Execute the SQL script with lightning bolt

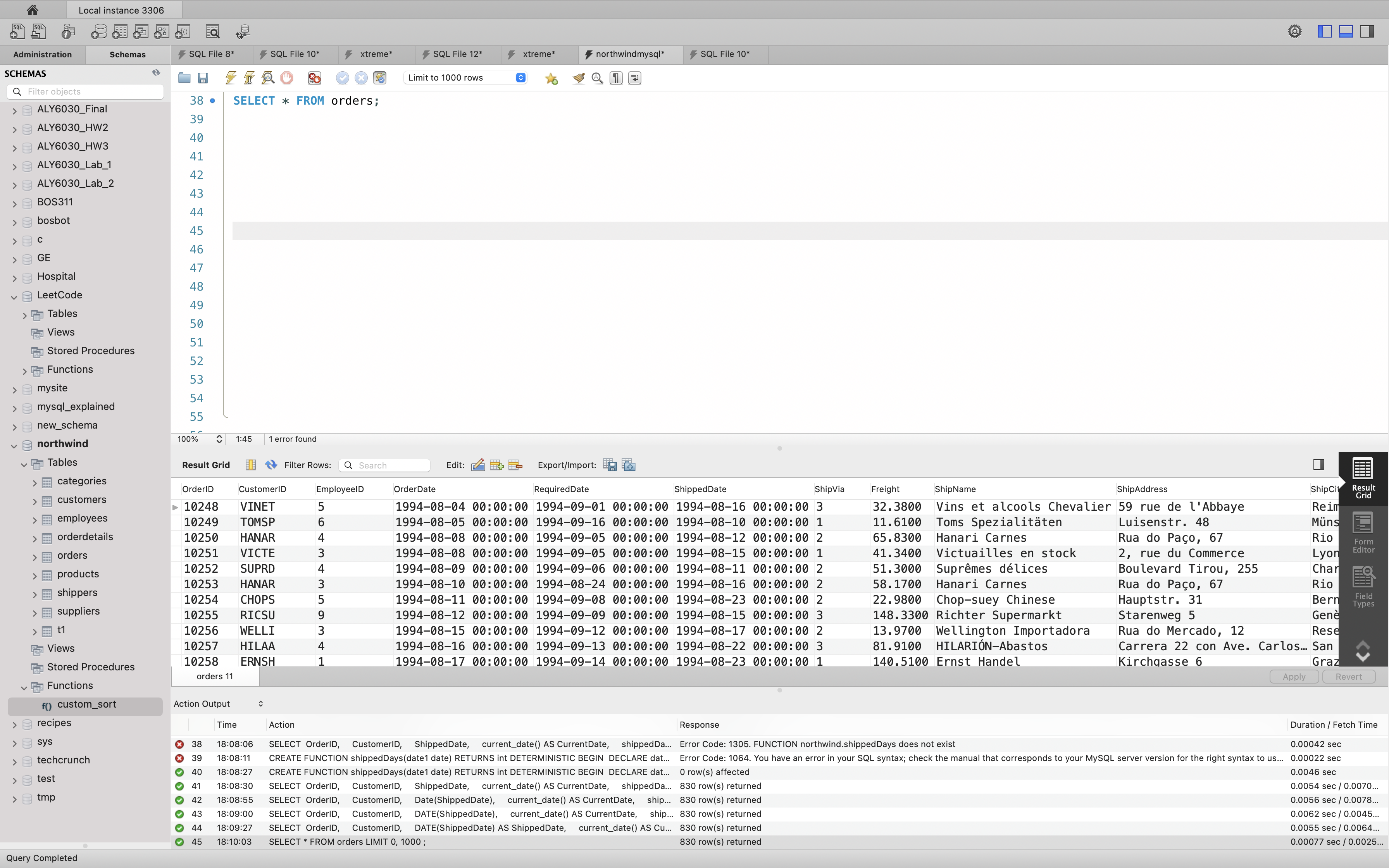pos(231,78)
